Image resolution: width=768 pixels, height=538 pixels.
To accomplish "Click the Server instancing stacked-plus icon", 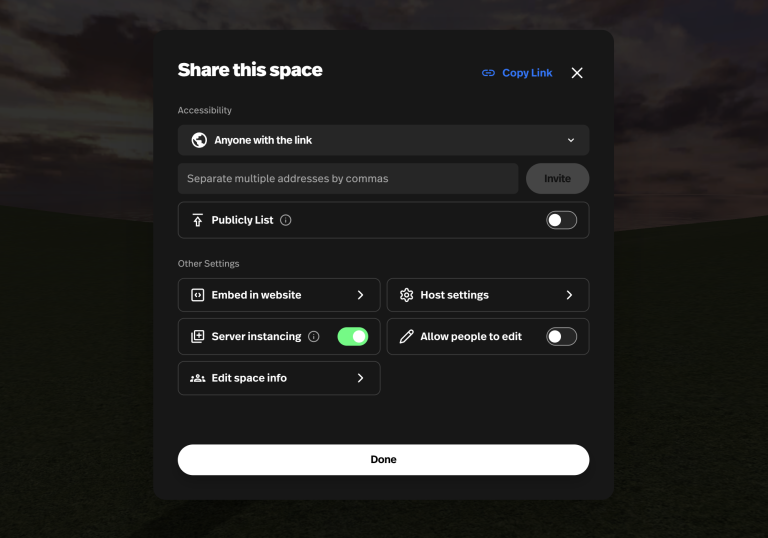I will (x=197, y=337).
